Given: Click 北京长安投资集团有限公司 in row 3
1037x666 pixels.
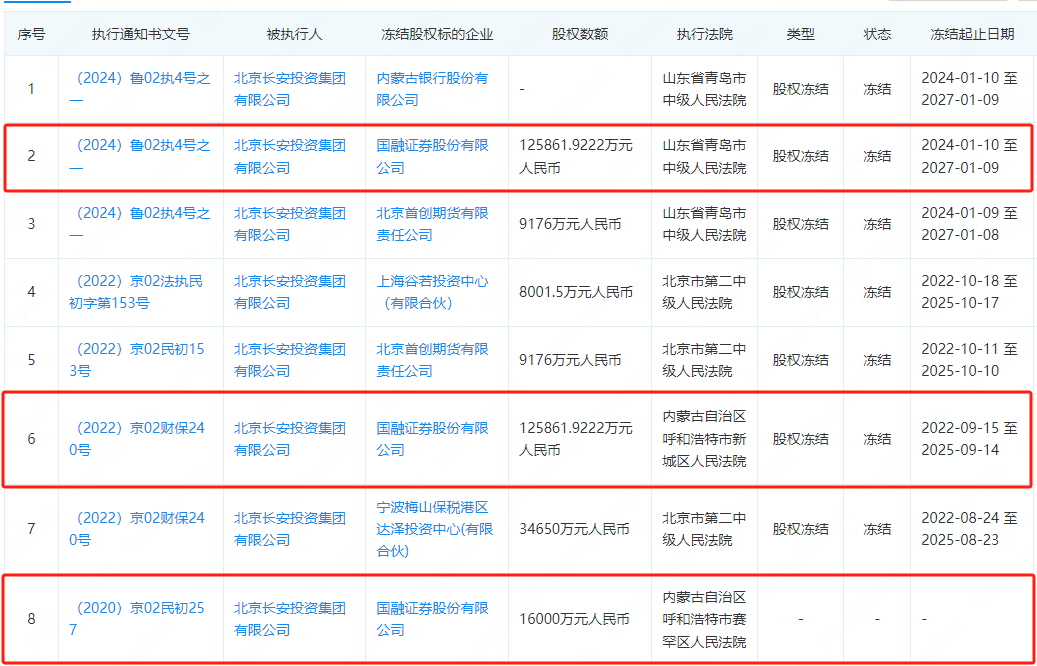Looking at the screenshot, I should pyautogui.click(x=290, y=224).
